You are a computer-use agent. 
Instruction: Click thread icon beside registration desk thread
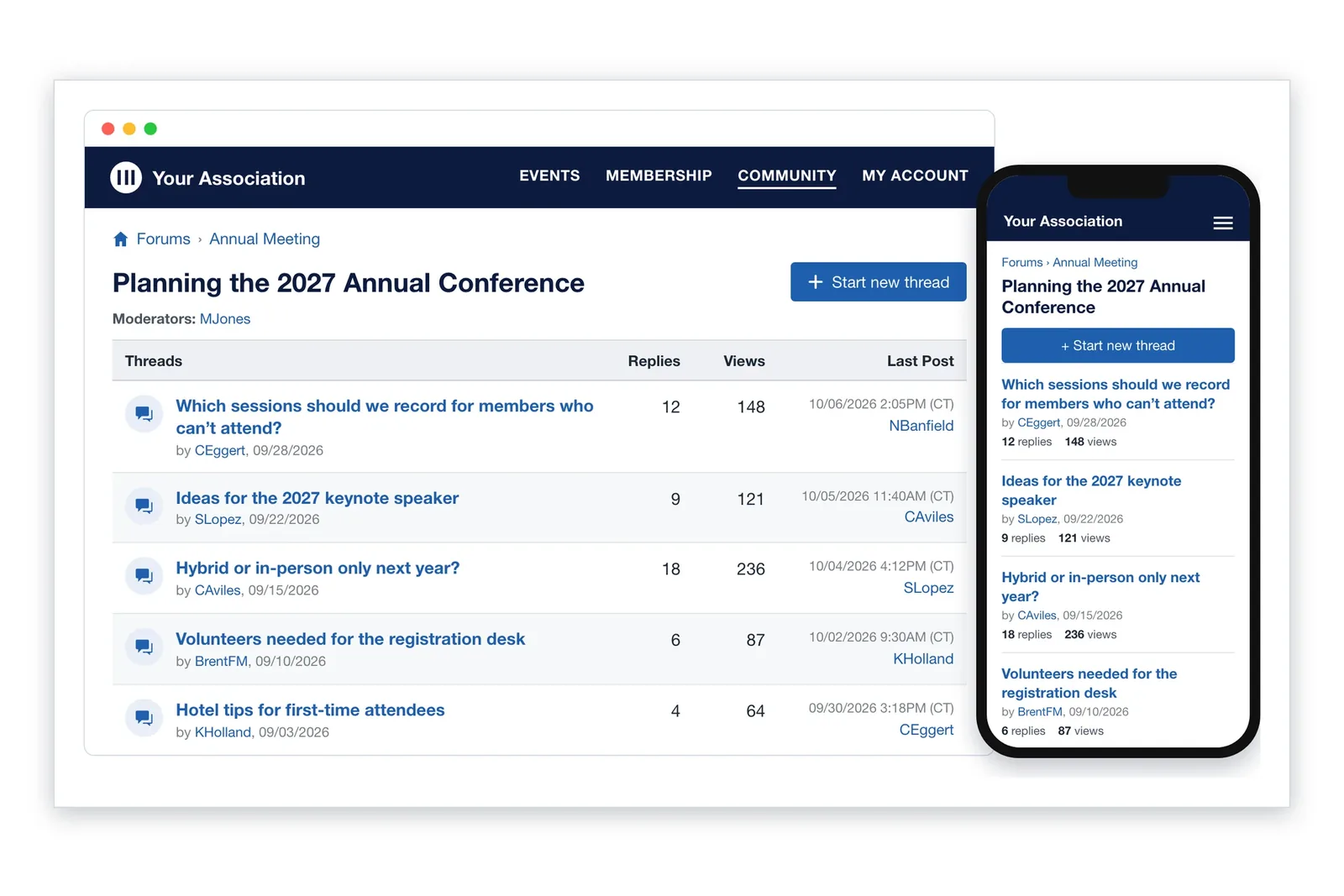click(x=144, y=647)
